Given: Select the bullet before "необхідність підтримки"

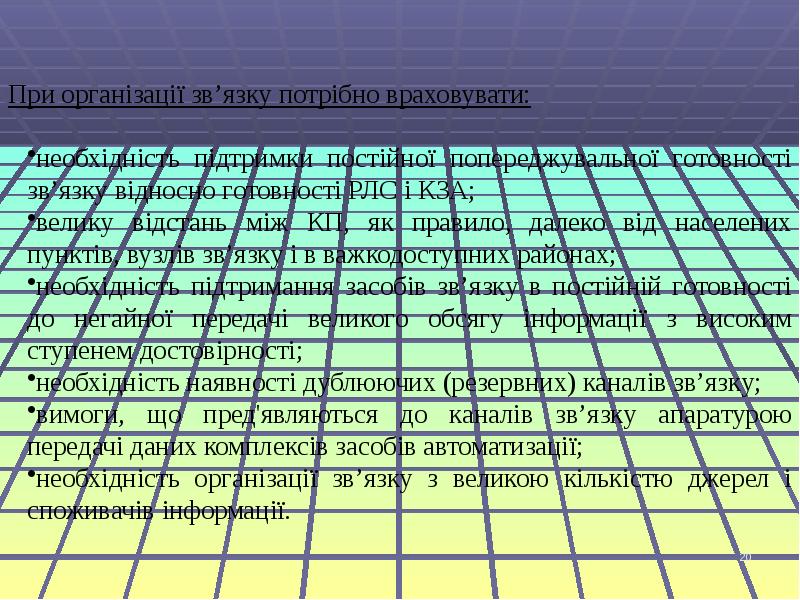Looking at the screenshot, I should [31, 154].
